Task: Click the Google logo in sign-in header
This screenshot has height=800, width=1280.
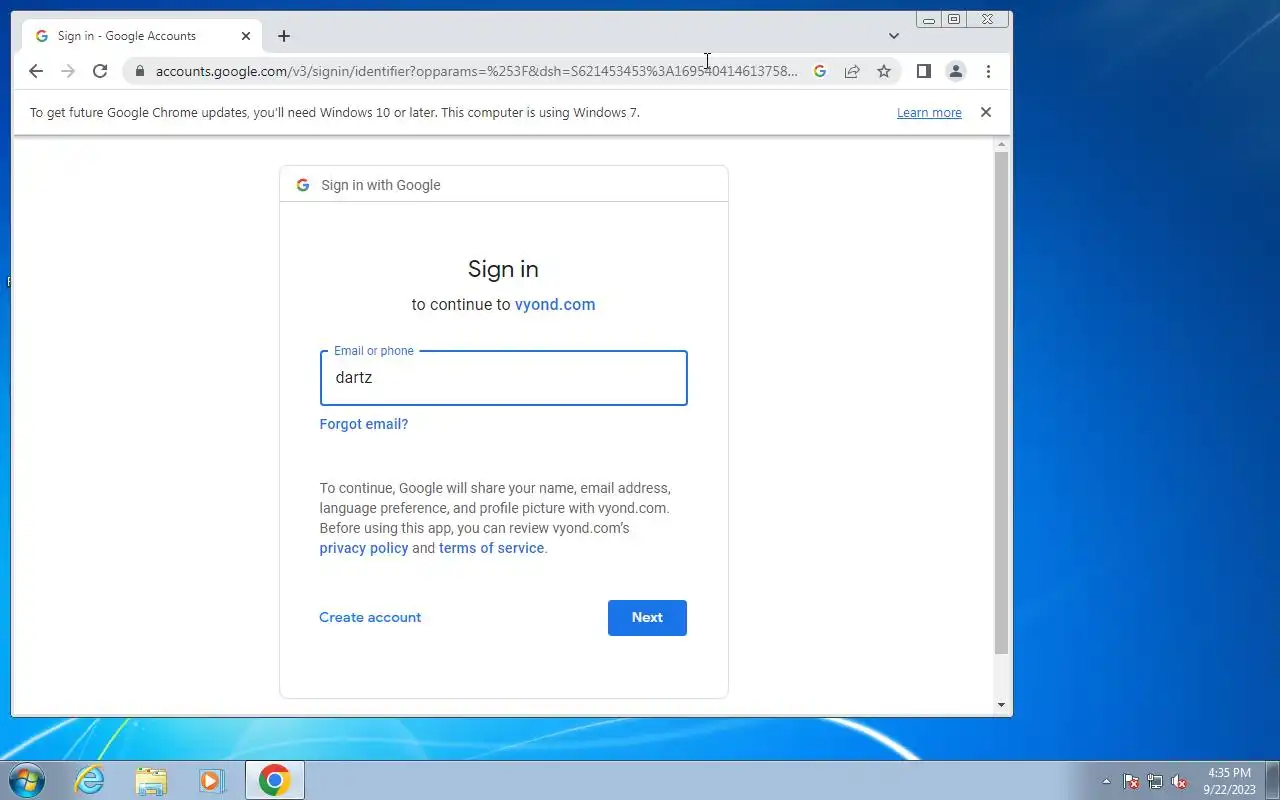Action: [x=303, y=185]
